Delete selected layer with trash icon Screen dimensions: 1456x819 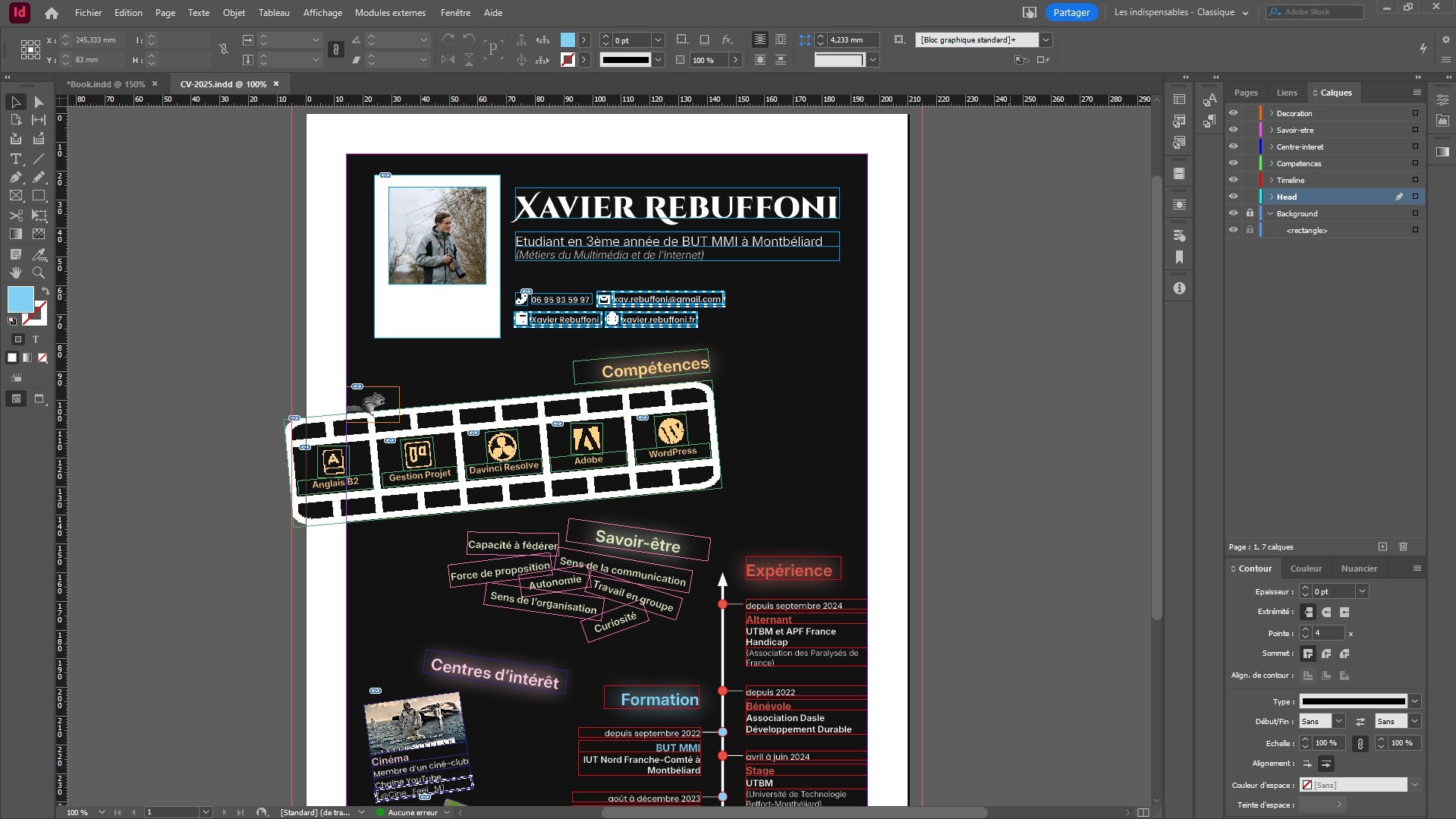click(1403, 547)
